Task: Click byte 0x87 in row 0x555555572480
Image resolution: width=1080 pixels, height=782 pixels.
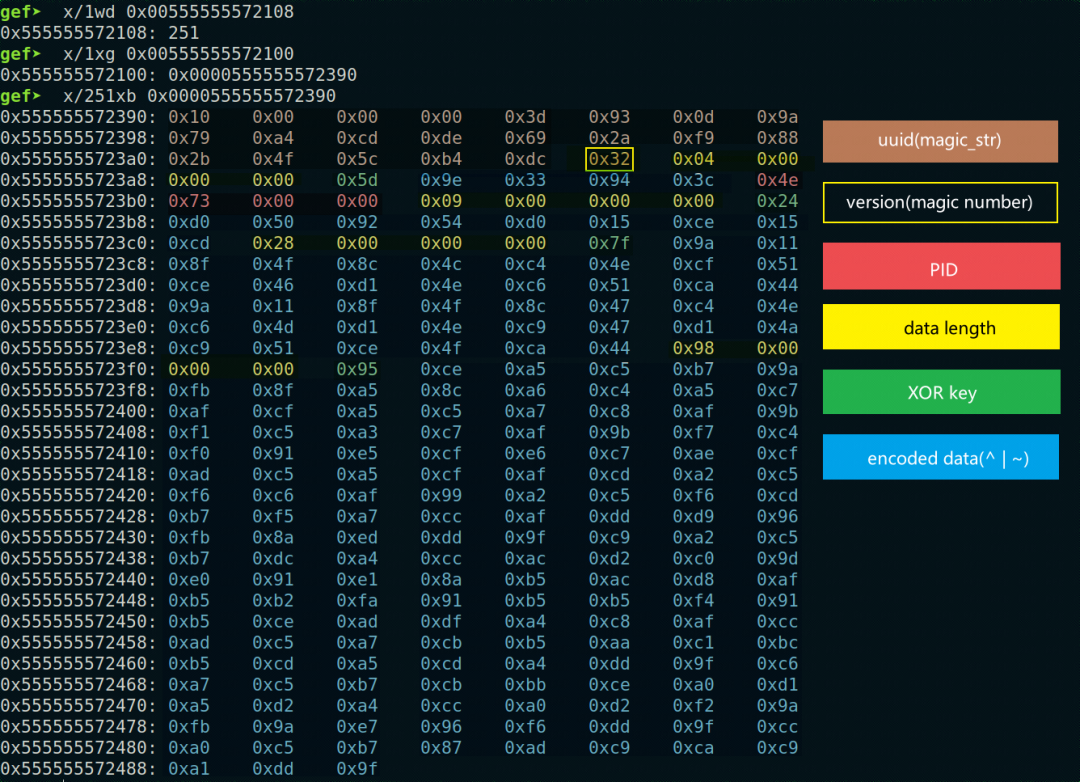Action: tap(441, 748)
